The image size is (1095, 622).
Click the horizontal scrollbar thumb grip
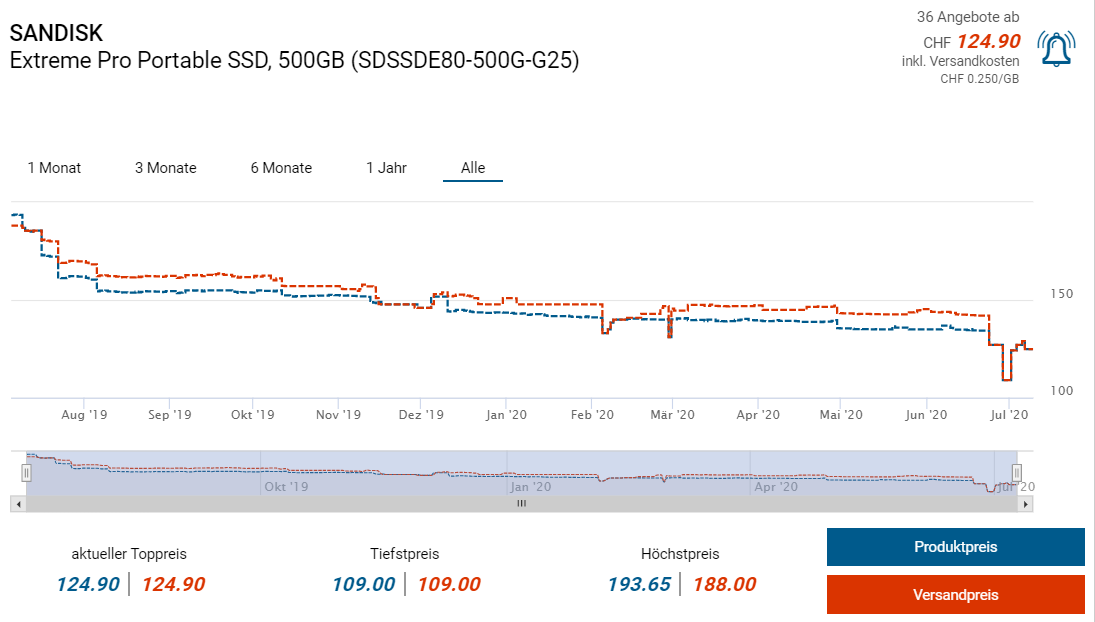522,503
